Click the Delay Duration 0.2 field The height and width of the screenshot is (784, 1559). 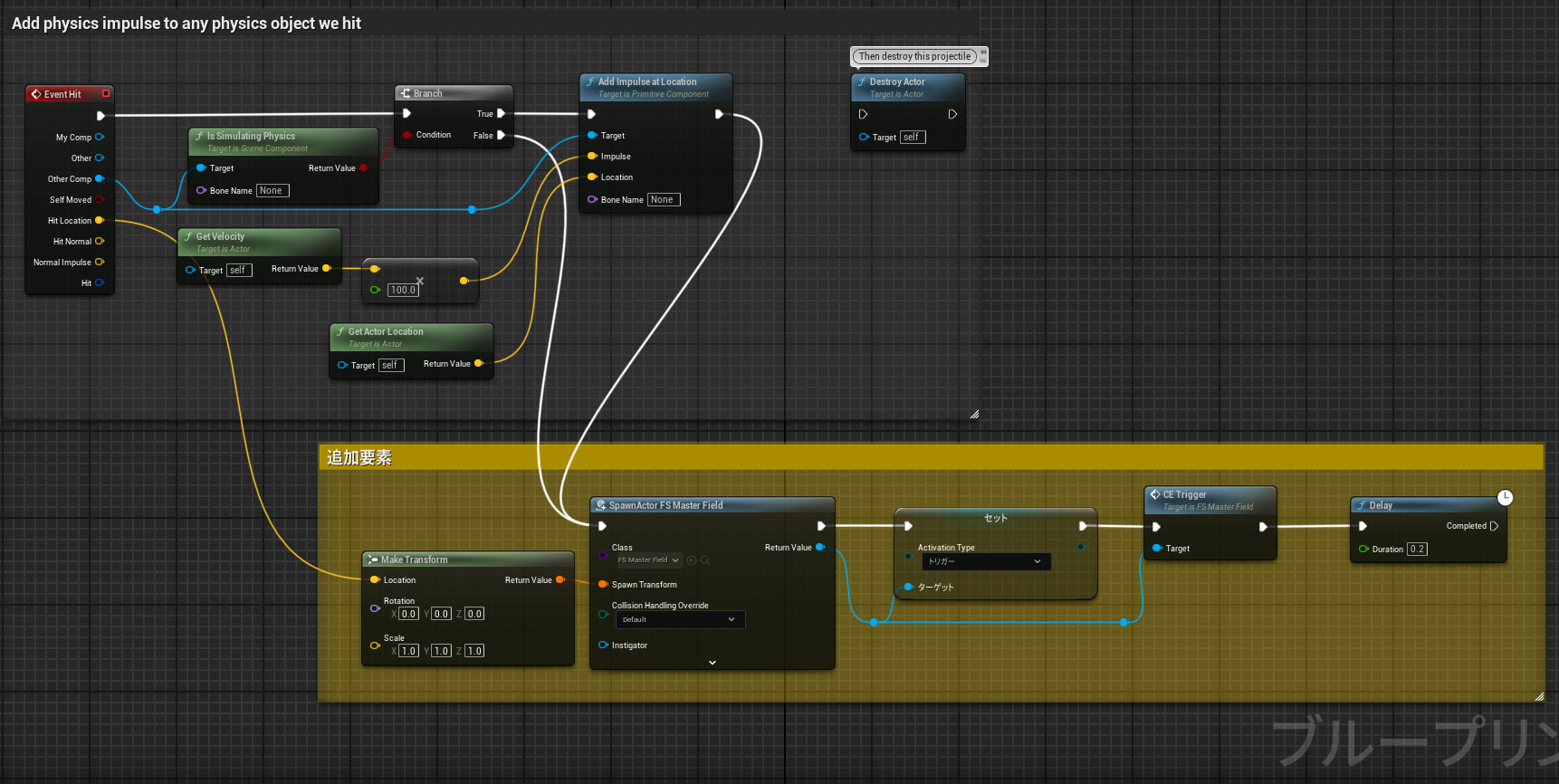[x=1417, y=549]
